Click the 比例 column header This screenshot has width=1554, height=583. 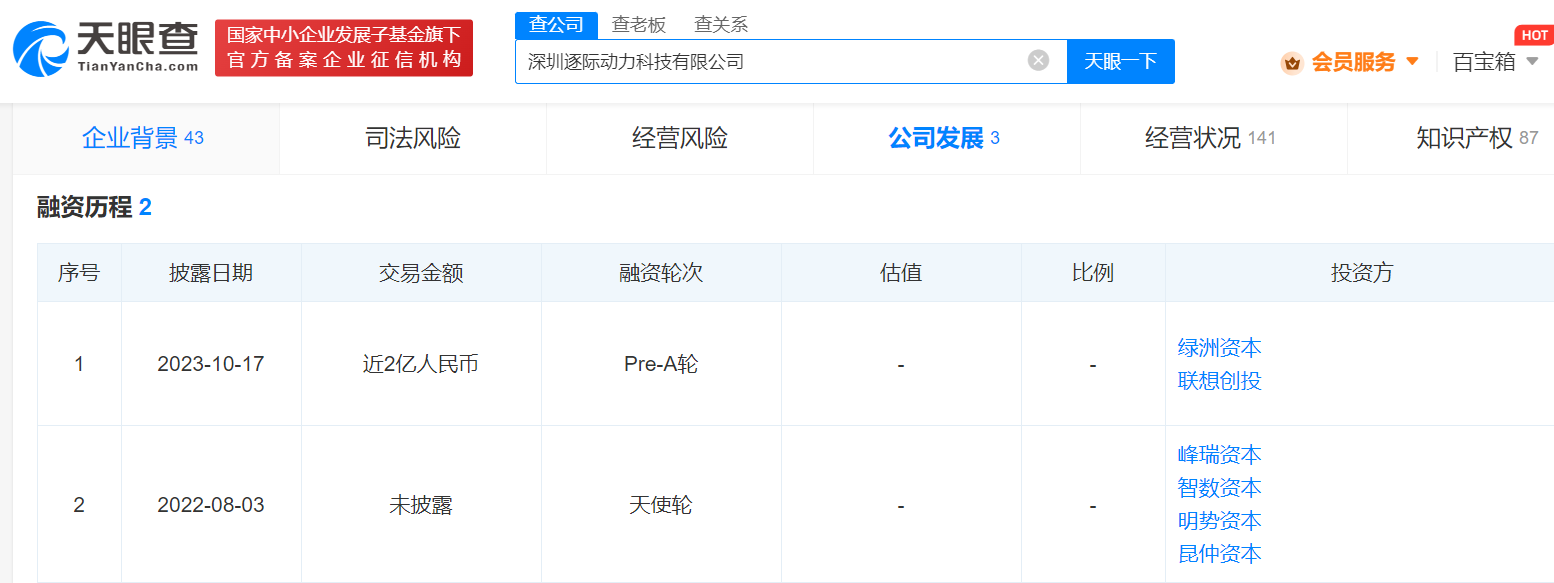(x=1093, y=273)
